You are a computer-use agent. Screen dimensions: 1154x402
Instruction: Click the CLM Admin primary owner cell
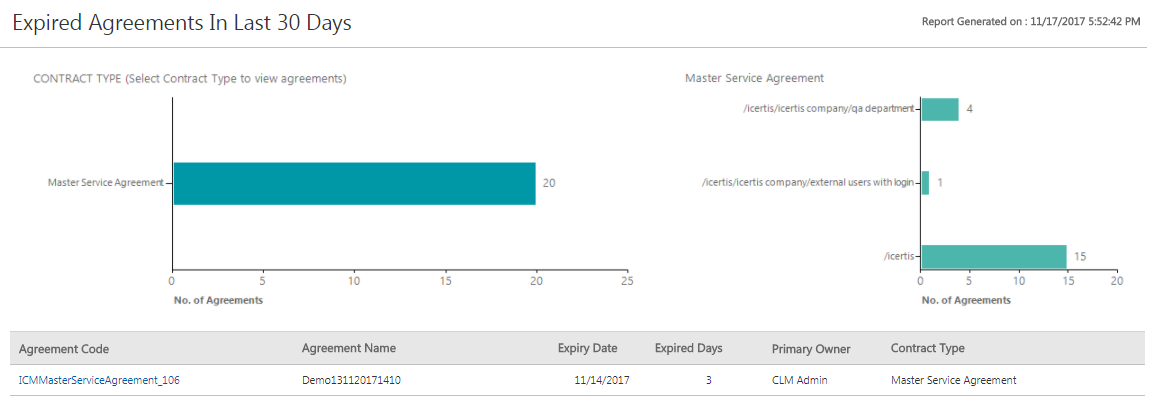click(800, 380)
